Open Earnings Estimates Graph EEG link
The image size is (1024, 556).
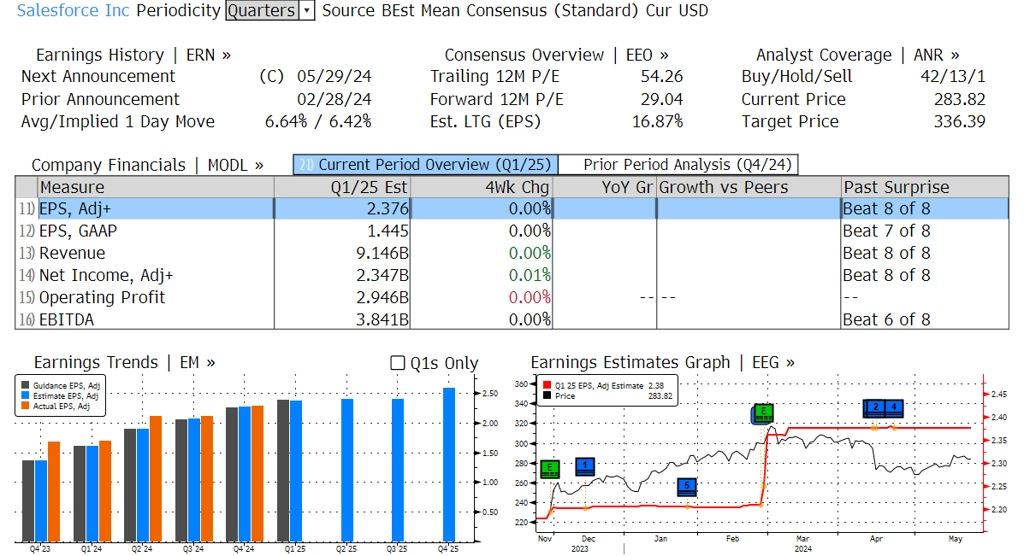coord(663,363)
